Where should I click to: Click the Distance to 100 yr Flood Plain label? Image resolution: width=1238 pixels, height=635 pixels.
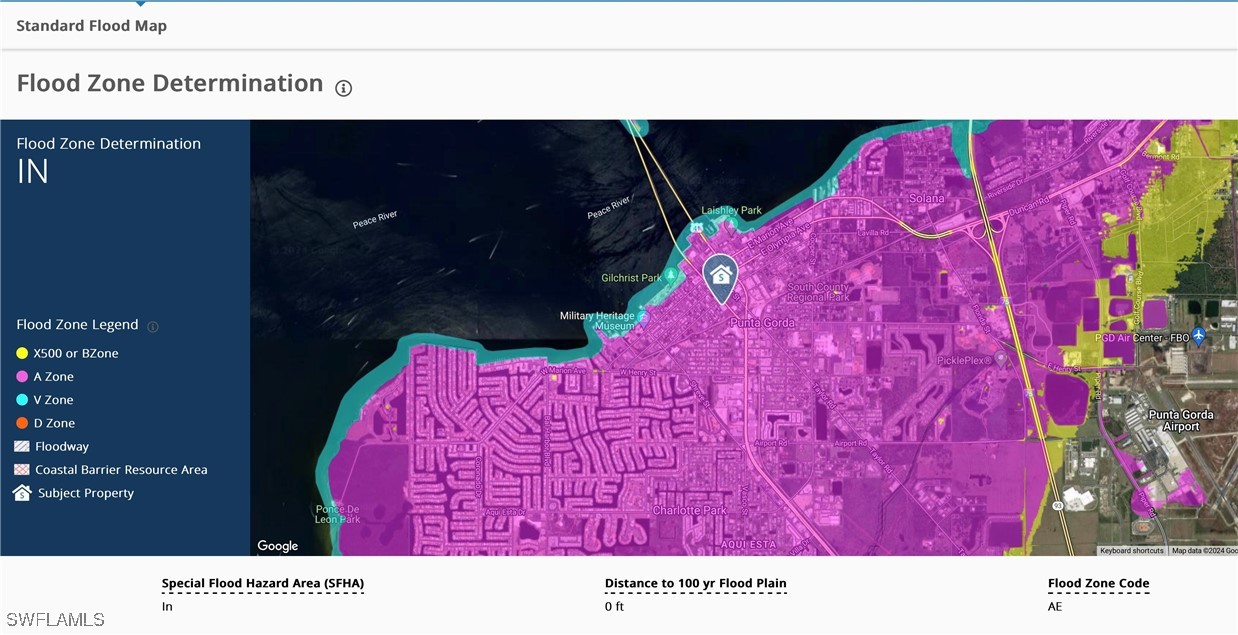point(696,584)
